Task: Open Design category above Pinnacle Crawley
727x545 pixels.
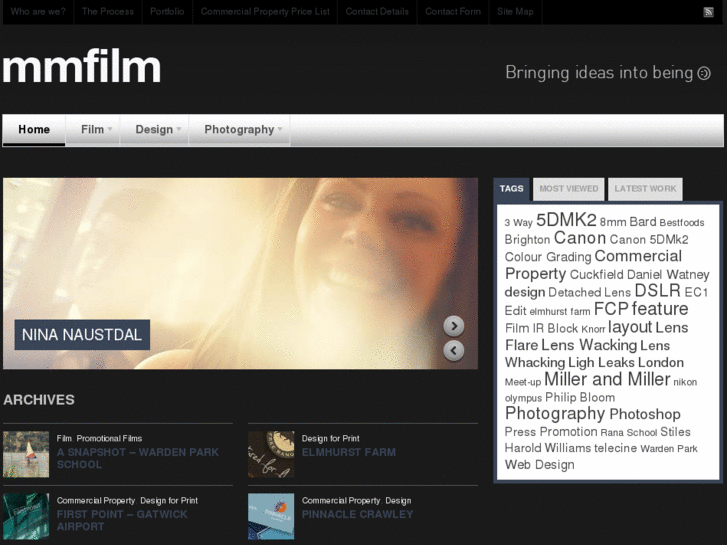Action: click(398, 500)
